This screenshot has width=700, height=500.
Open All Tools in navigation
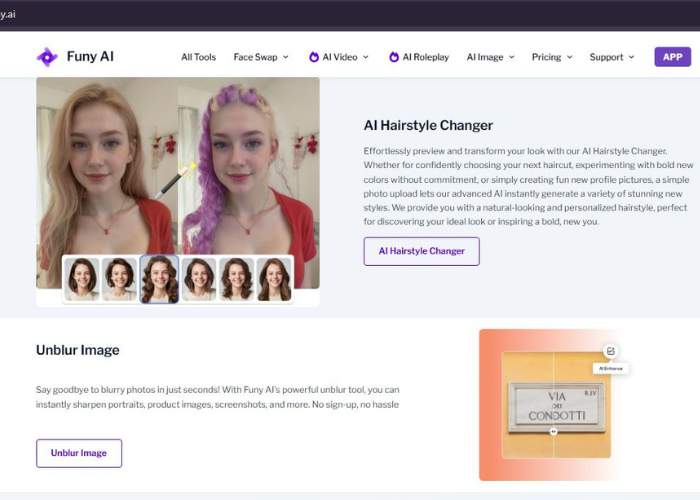coord(198,57)
